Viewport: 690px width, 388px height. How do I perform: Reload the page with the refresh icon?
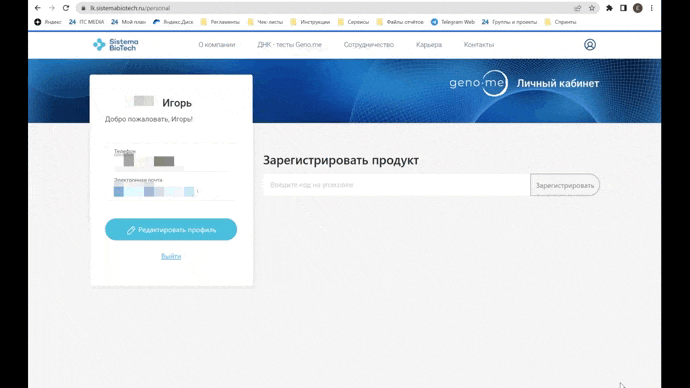coord(66,8)
